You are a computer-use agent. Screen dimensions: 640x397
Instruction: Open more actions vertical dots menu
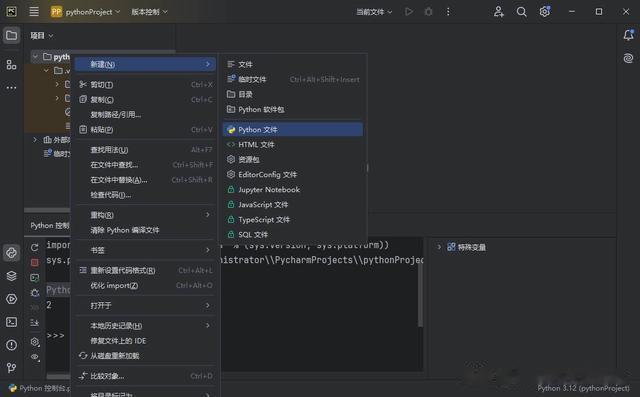click(x=448, y=12)
